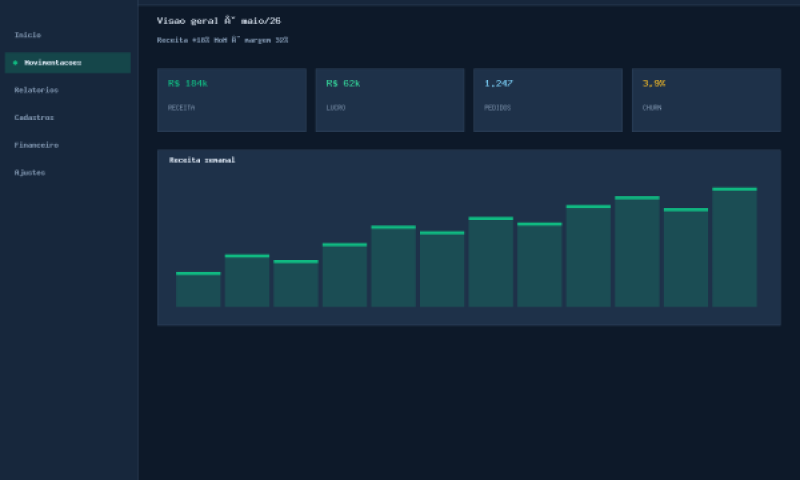Viewport: 800px width, 480px height.
Task: Select the active Movimentacoes sidebar item
Action: (67, 62)
